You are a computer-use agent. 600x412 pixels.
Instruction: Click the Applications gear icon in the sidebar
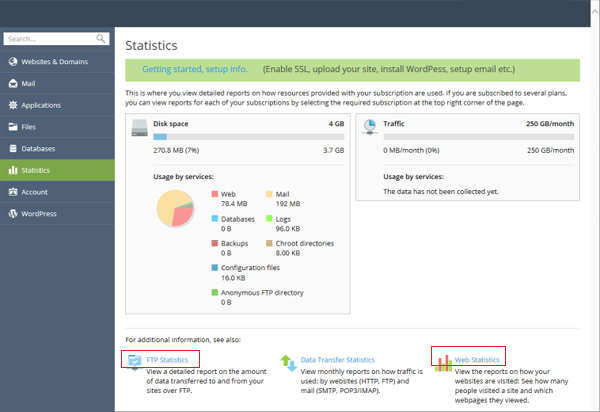coord(13,105)
